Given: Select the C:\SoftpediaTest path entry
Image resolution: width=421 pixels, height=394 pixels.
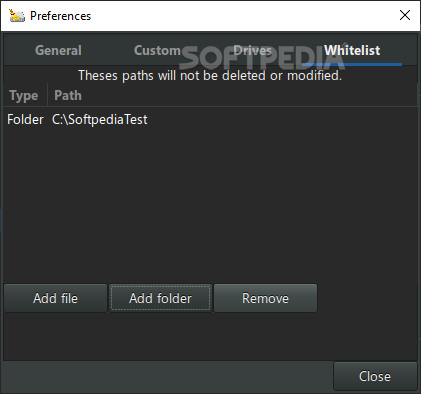Looking at the screenshot, I should (100, 119).
